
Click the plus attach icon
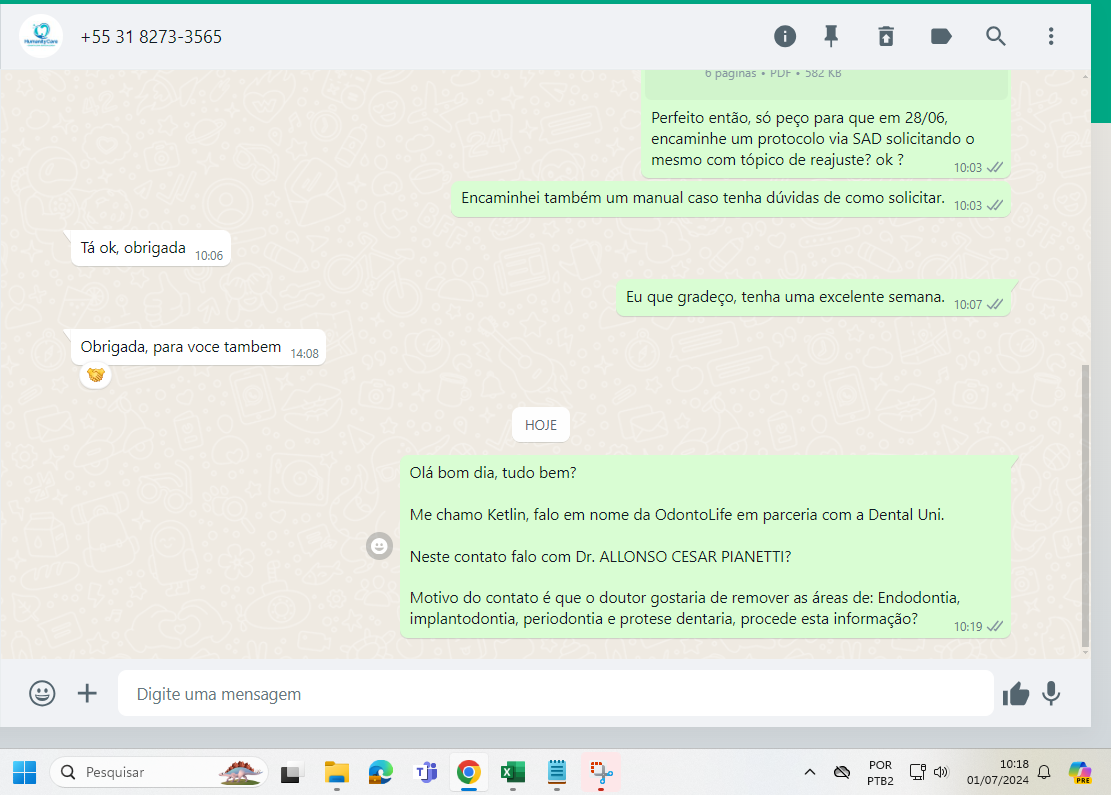tap(87, 693)
